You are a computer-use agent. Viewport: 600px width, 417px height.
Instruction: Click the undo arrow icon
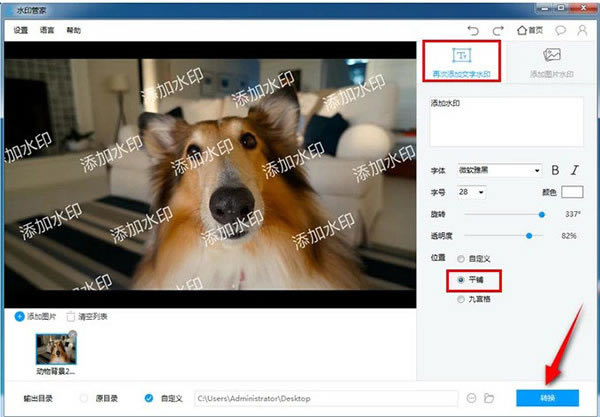[x=473, y=30]
